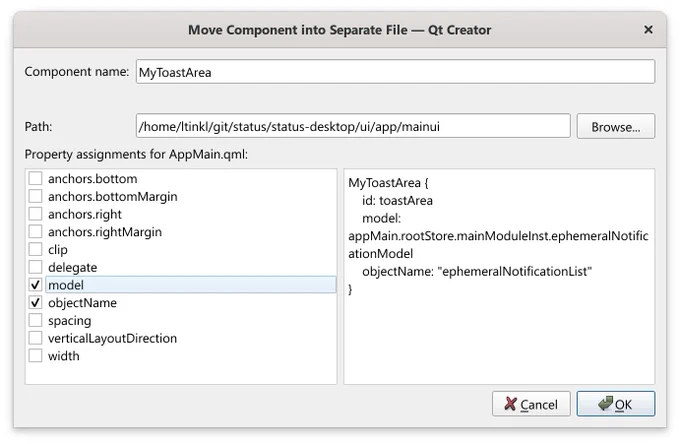Select the verticalLayoutDirection row label

[112, 338]
